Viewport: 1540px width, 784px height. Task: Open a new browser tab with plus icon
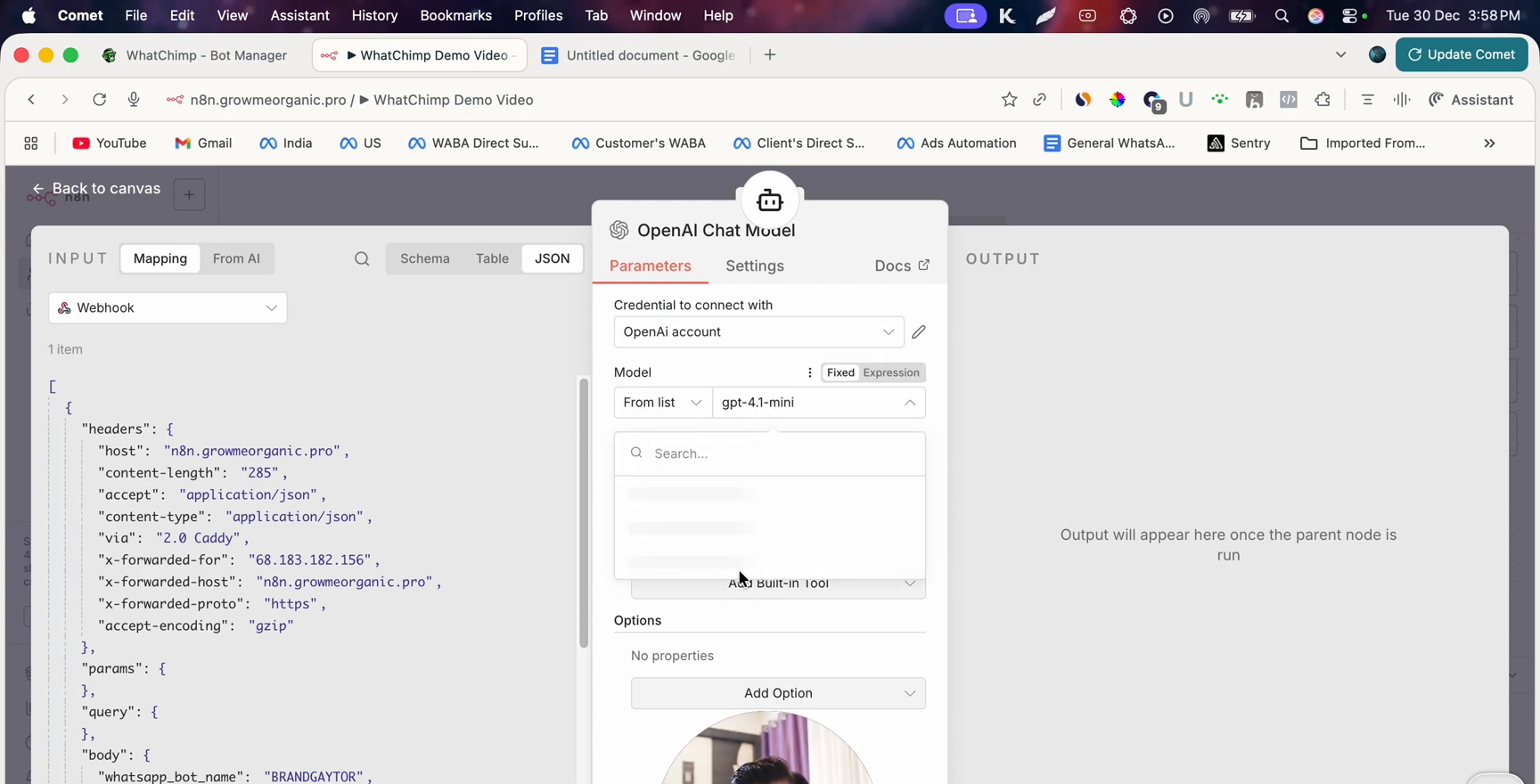770,55
